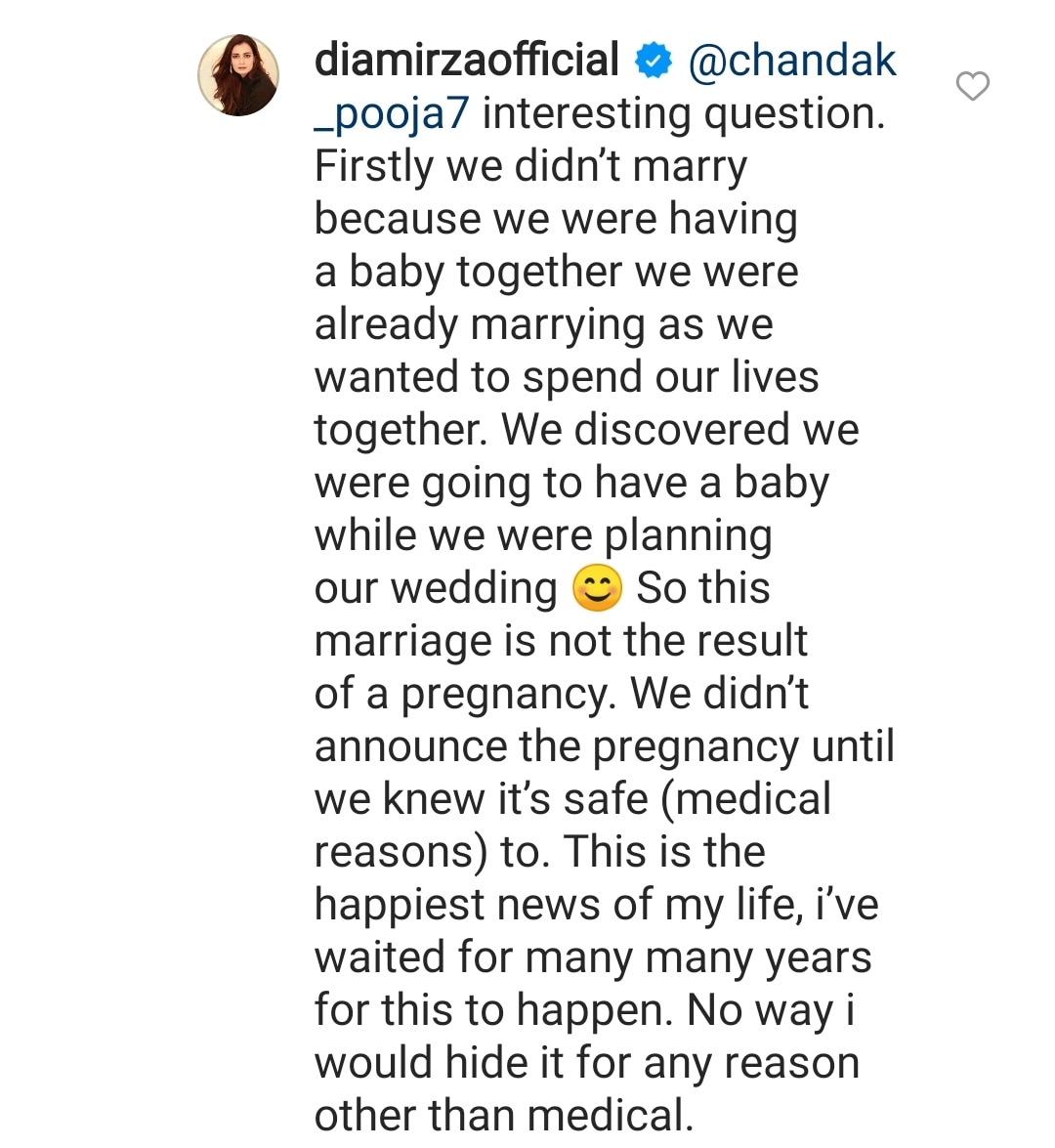
Task: Click the line "marriage is not the result"
Action: coord(561,641)
